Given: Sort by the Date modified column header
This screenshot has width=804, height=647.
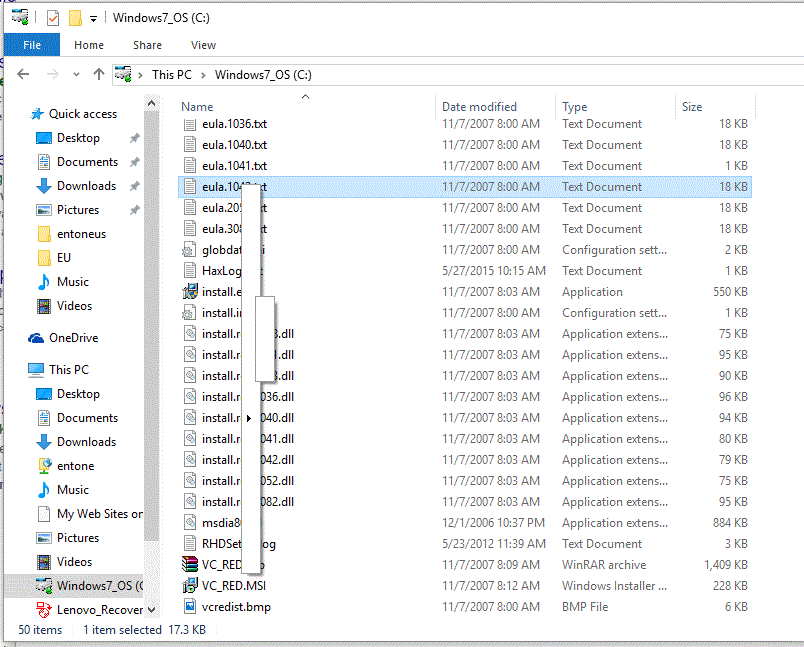Looking at the screenshot, I should click(479, 107).
